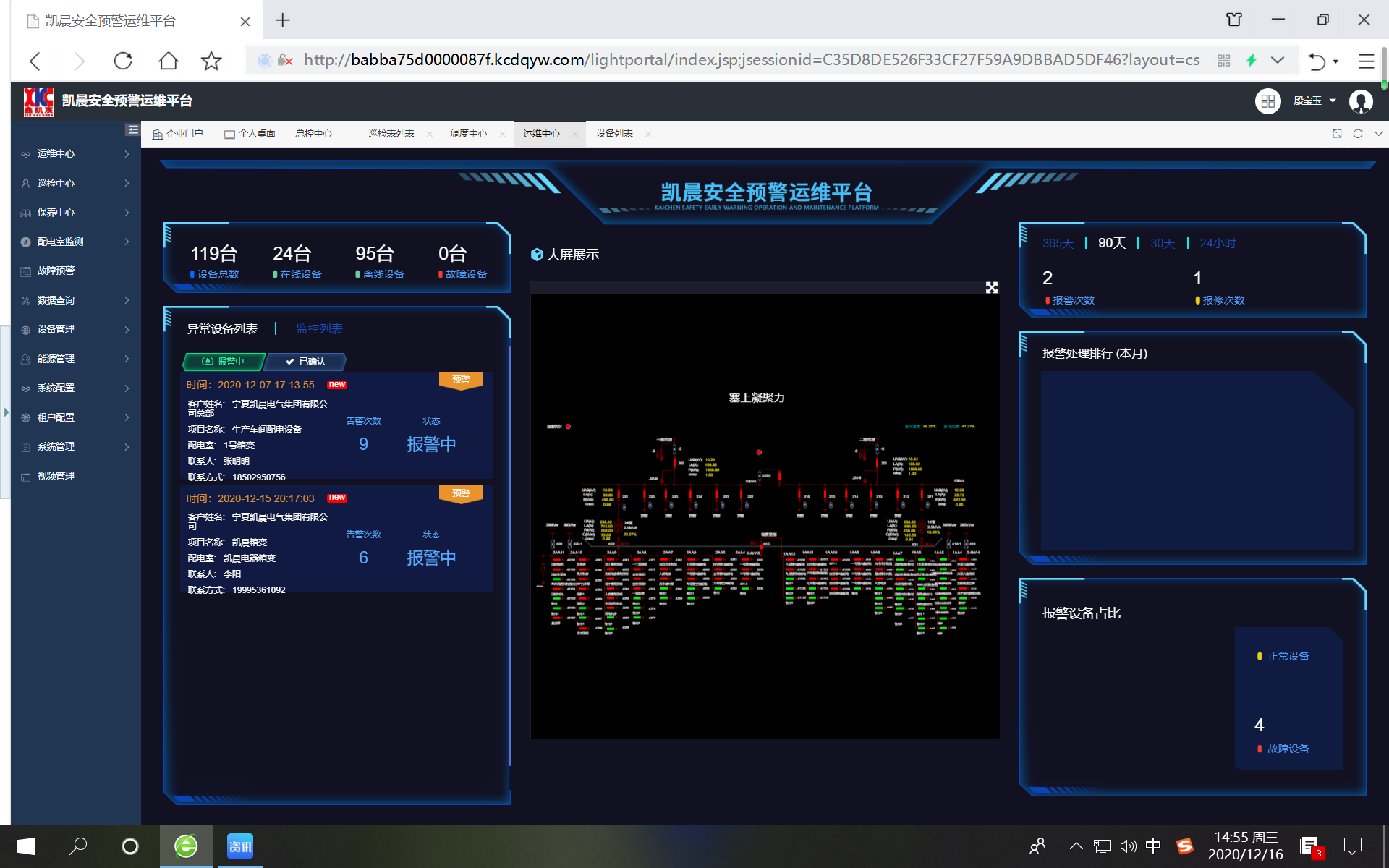The width and height of the screenshot is (1389, 868).
Task: Open Windows search on taskbar
Action: click(x=77, y=846)
